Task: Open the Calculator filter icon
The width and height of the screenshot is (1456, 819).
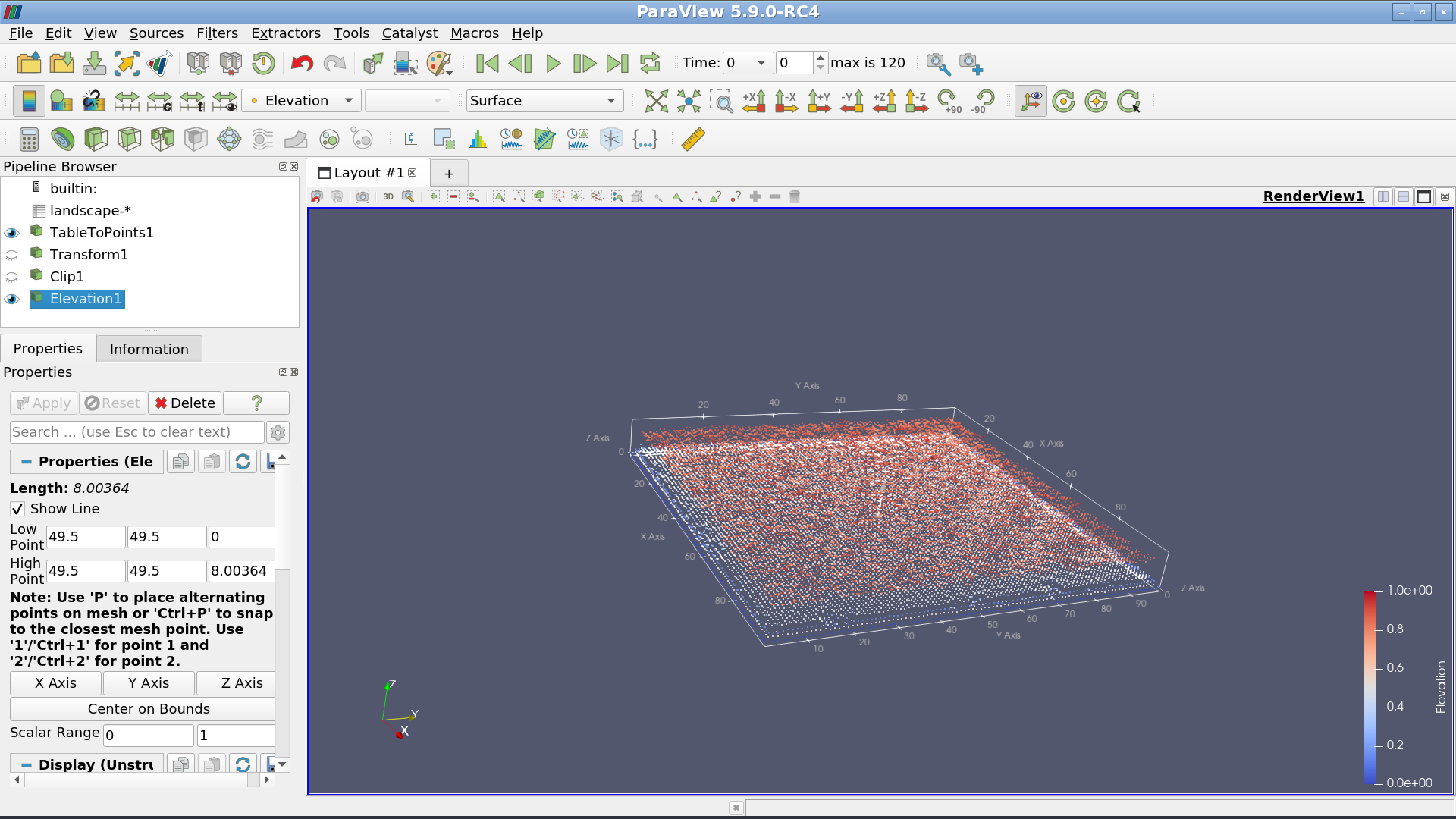Action: click(x=29, y=140)
